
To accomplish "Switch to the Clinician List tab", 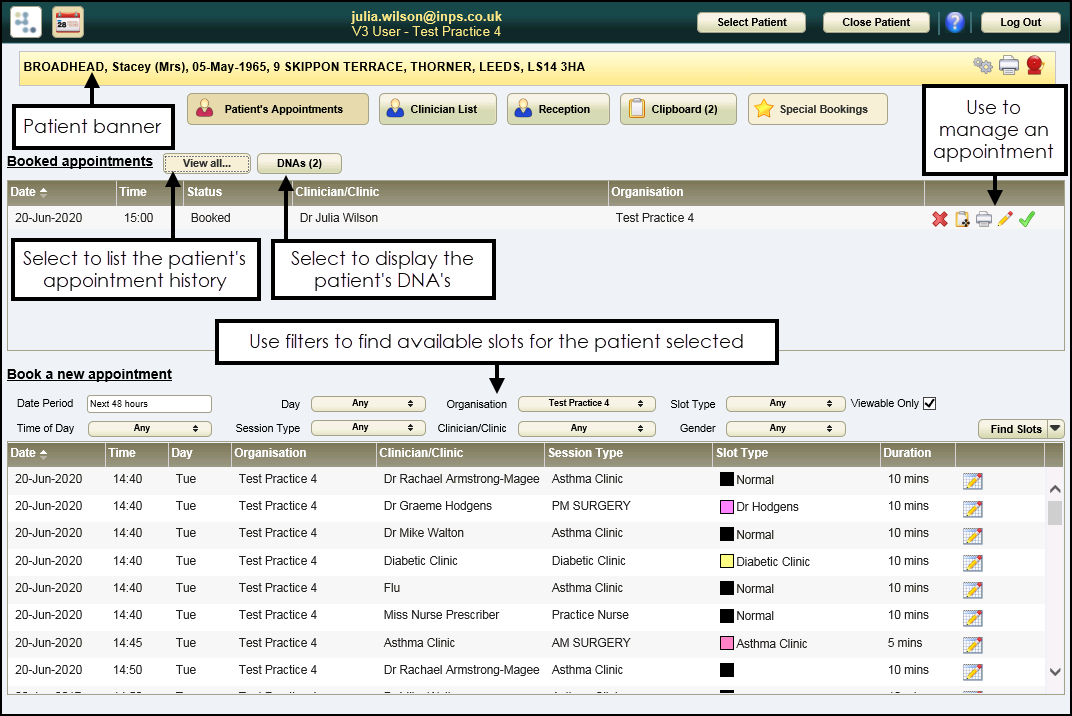I will (x=437, y=109).
